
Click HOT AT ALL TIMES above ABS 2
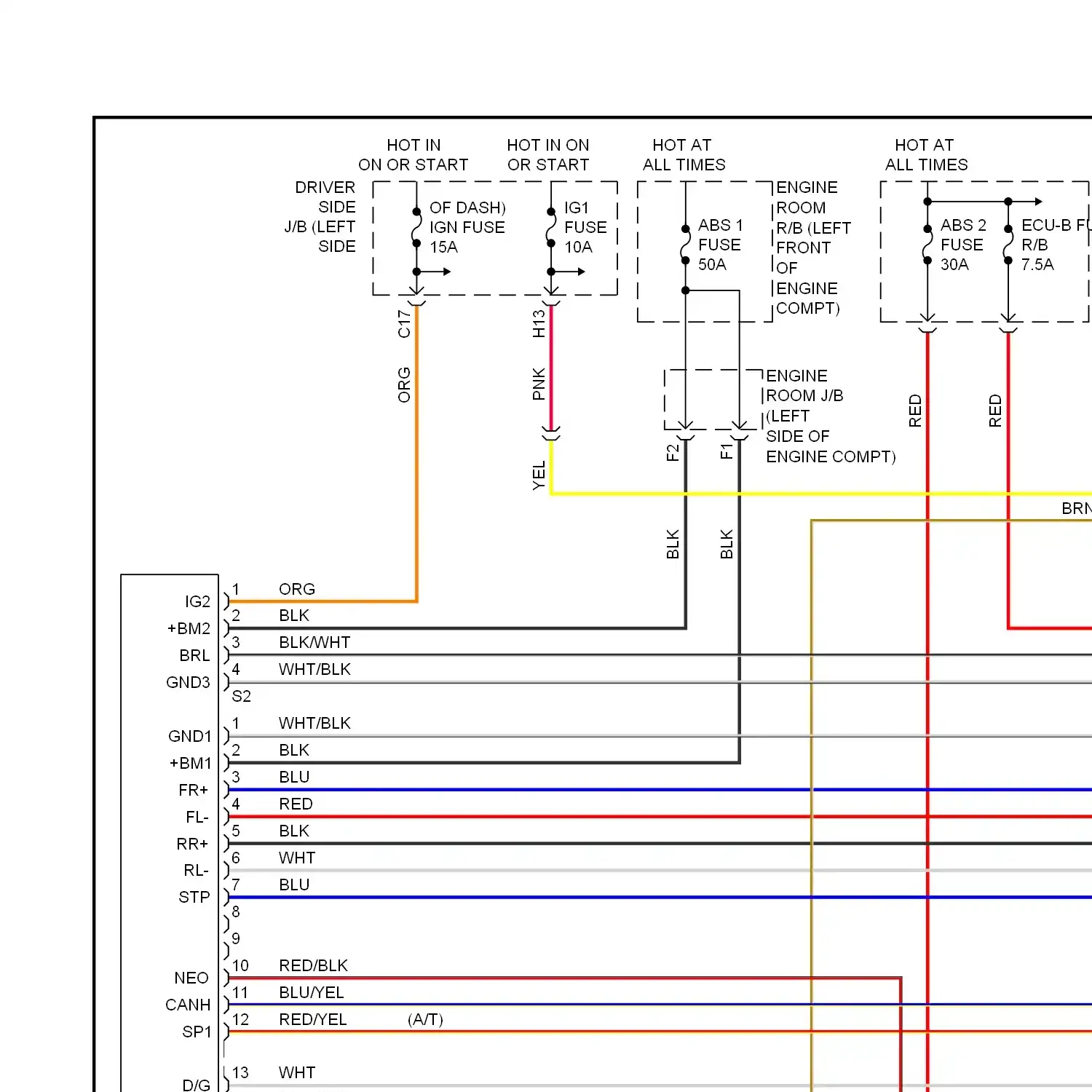(926, 154)
